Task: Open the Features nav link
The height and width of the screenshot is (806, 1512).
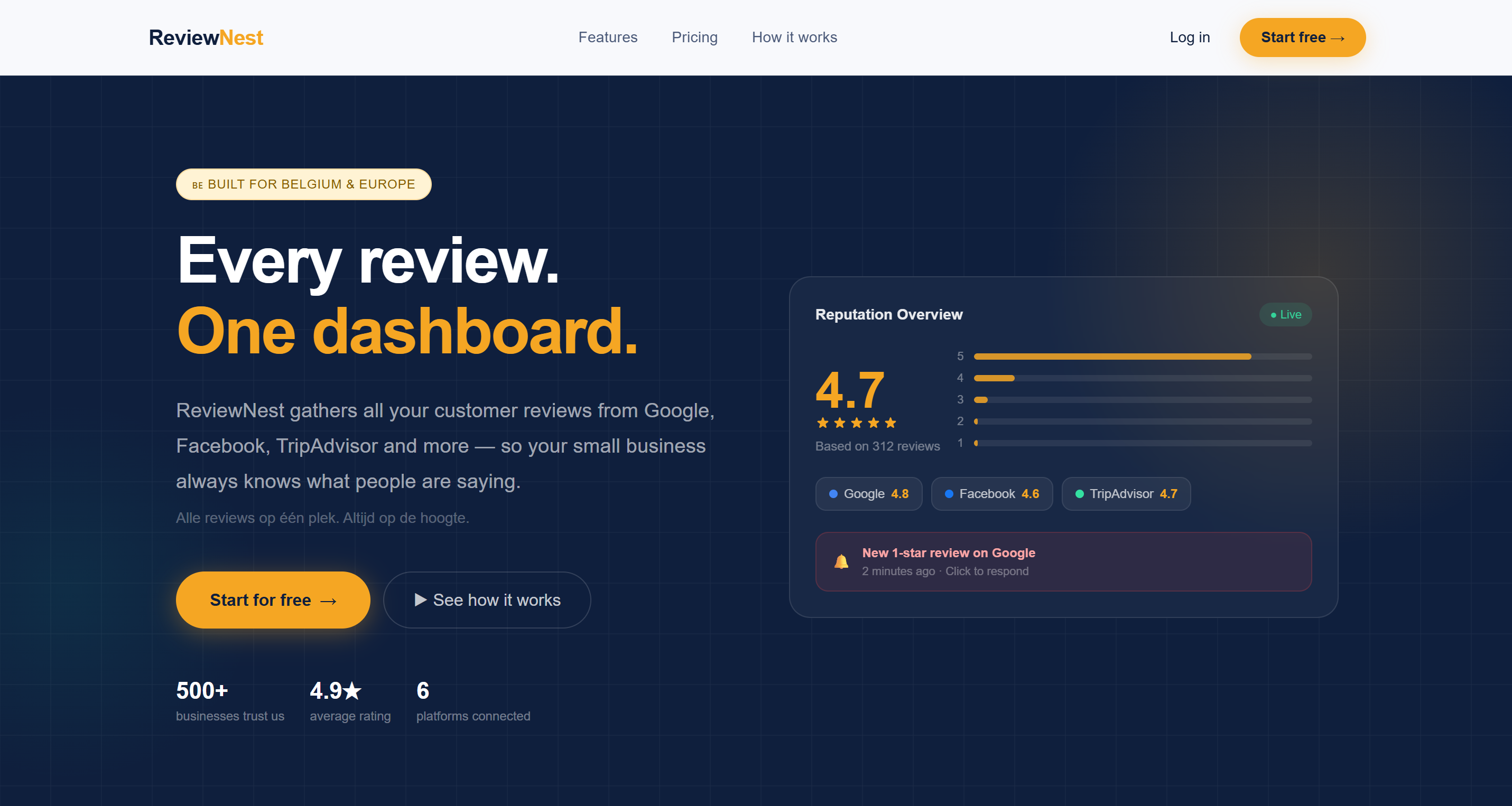Action: (608, 38)
